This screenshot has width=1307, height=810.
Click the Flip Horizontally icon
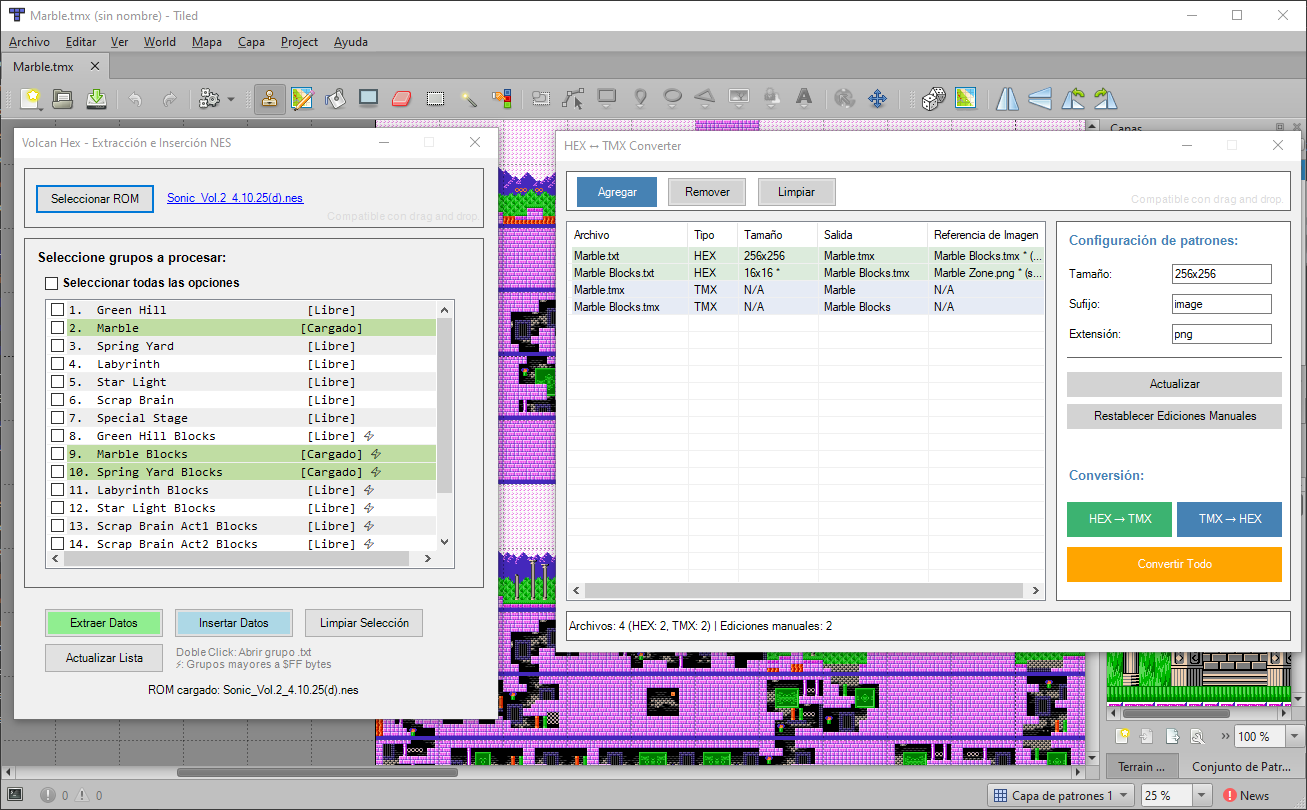pyautogui.click(x=1007, y=98)
